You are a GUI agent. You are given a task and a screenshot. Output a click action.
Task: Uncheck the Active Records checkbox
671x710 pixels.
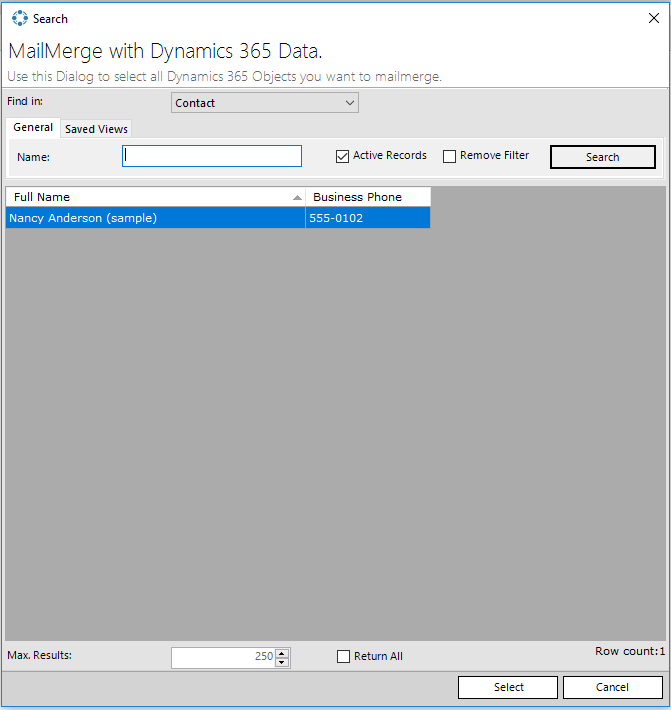click(342, 156)
